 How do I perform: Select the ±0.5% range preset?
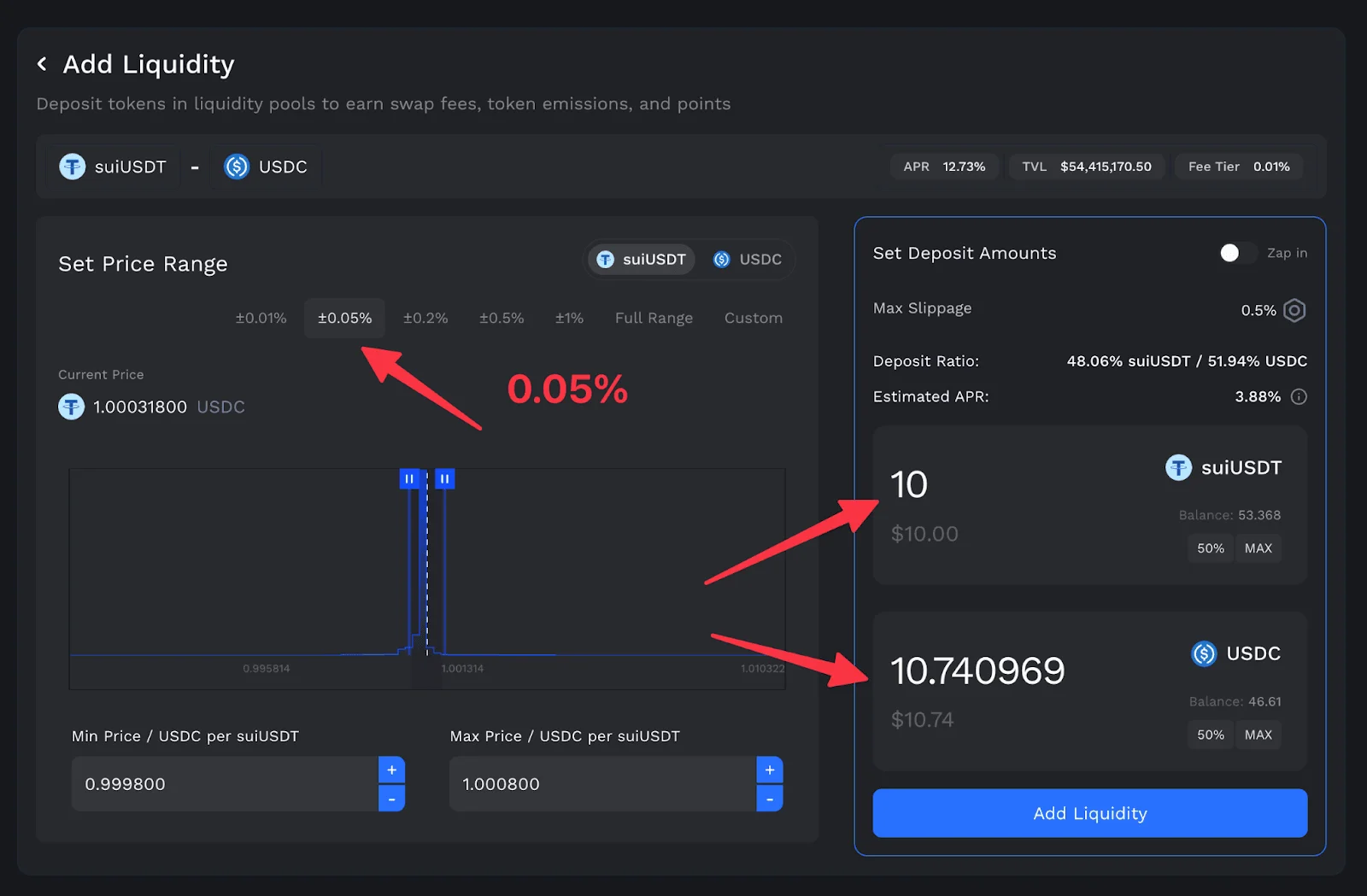[502, 318]
